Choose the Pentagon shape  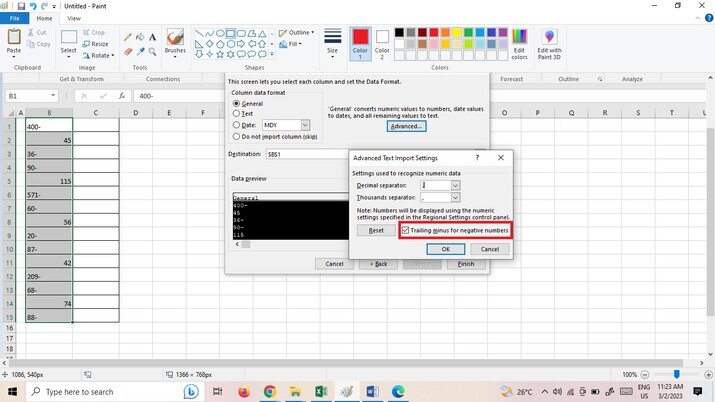click(x=220, y=44)
